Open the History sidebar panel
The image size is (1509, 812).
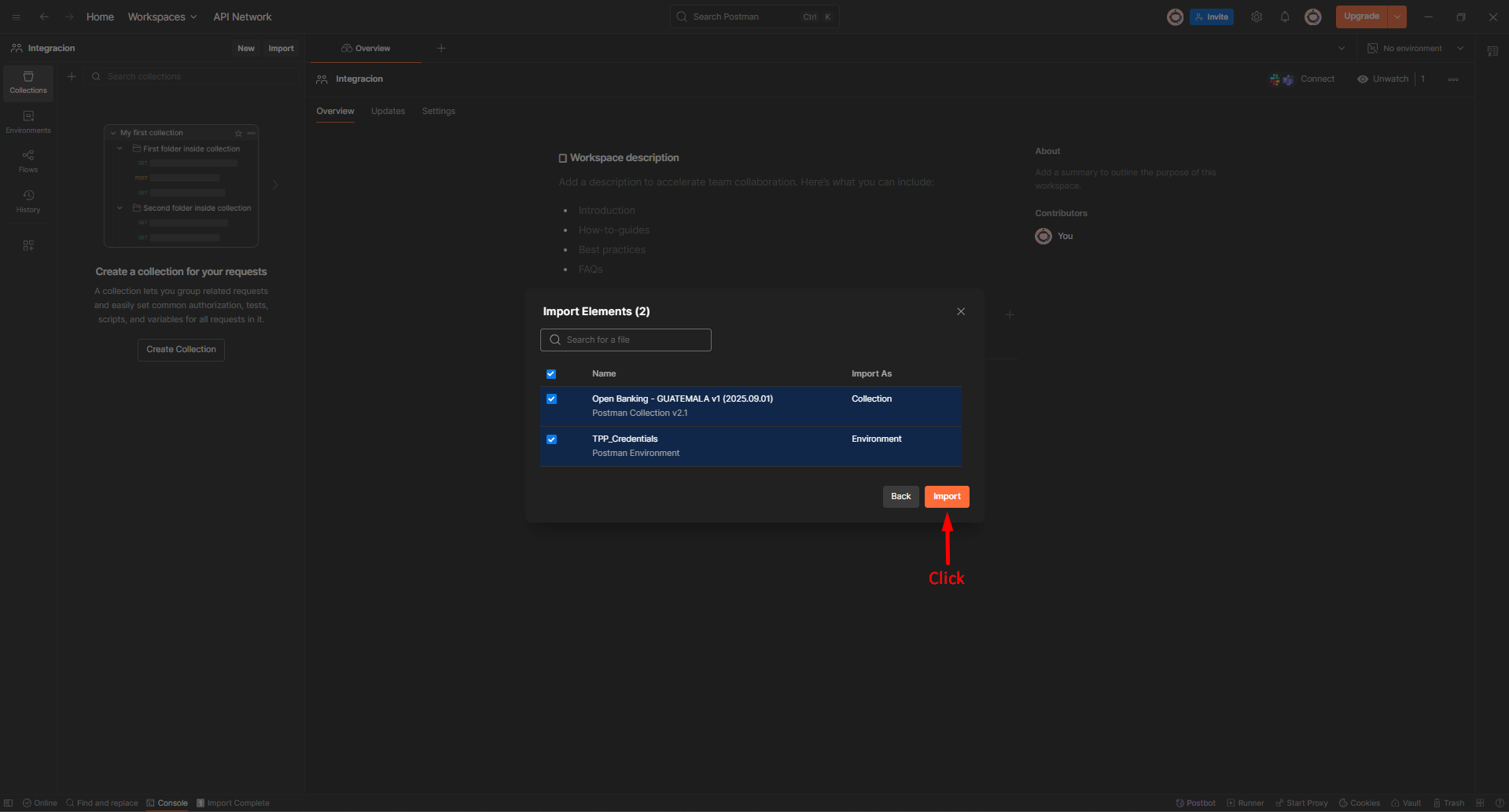28,200
